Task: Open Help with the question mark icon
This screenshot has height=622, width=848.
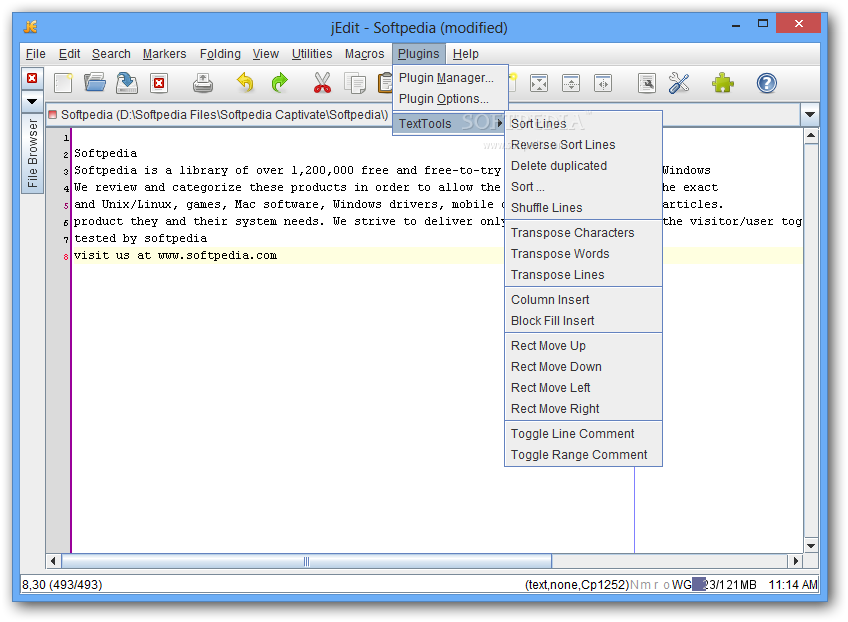Action: tap(766, 83)
